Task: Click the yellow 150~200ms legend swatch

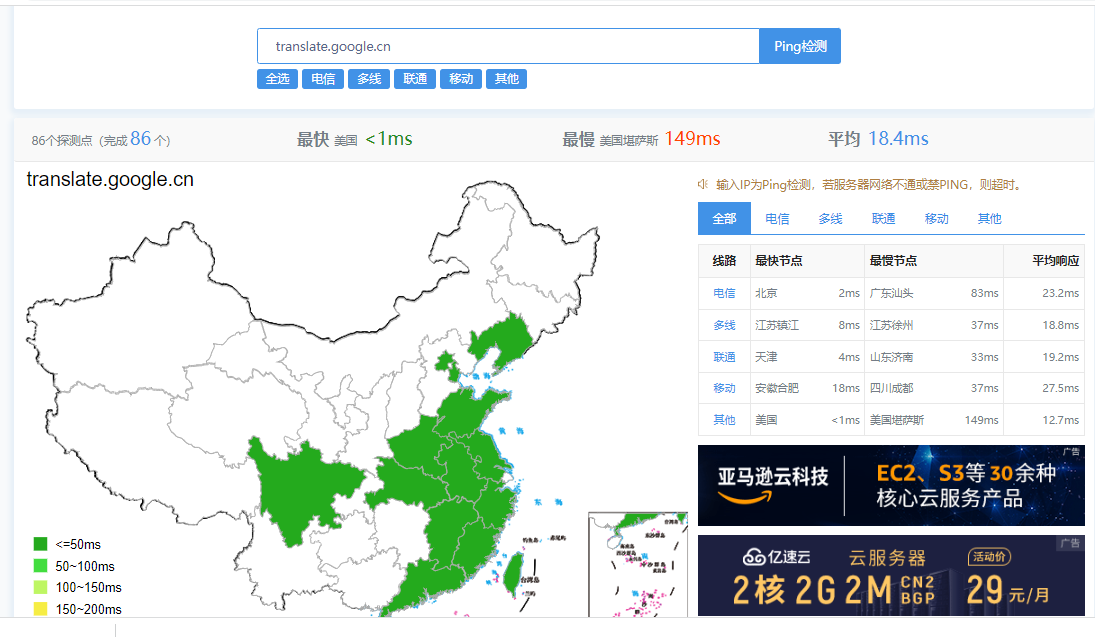Action: pos(41,609)
